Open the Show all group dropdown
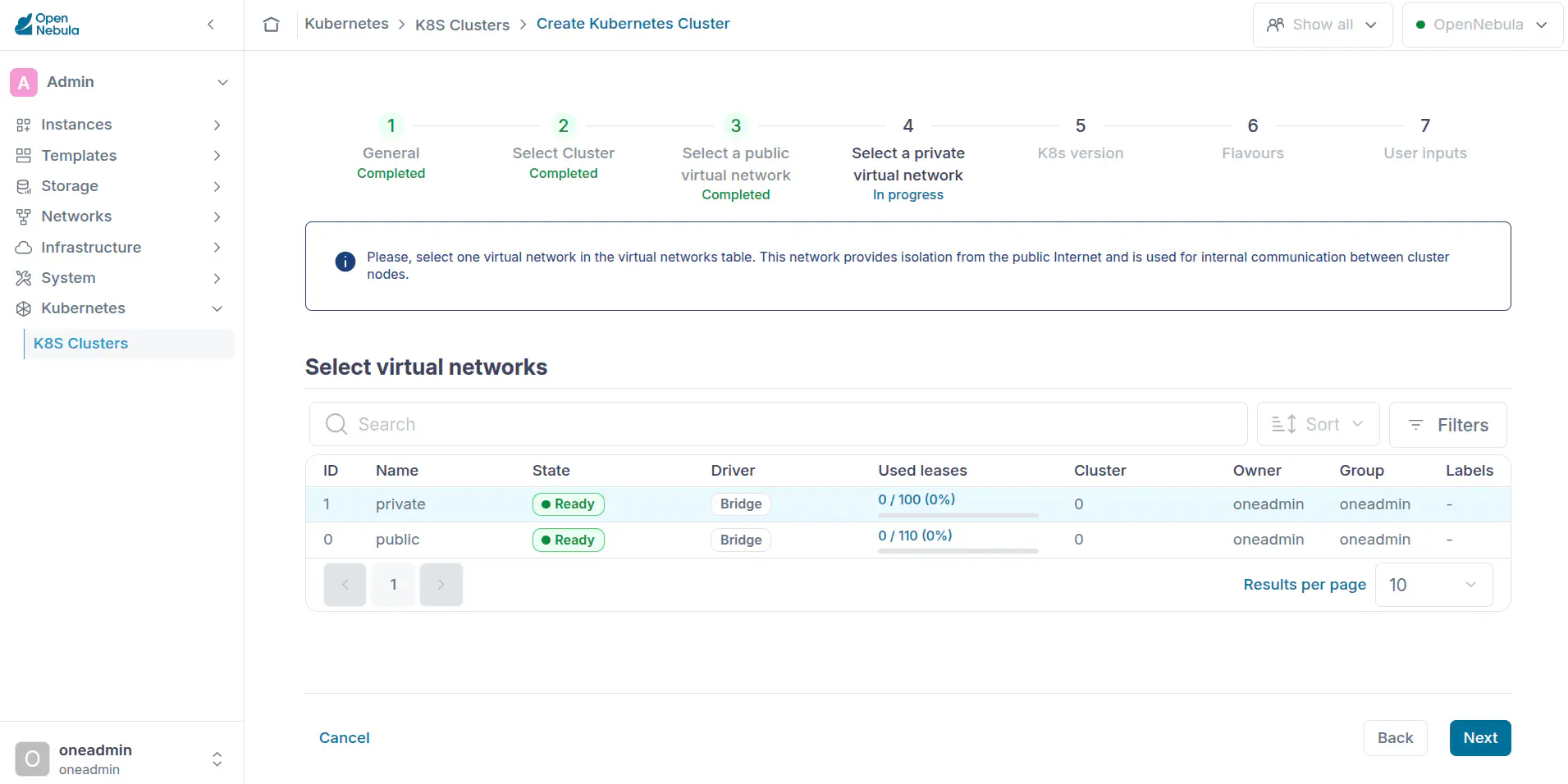Image resolution: width=1568 pixels, height=784 pixels. point(1323,25)
